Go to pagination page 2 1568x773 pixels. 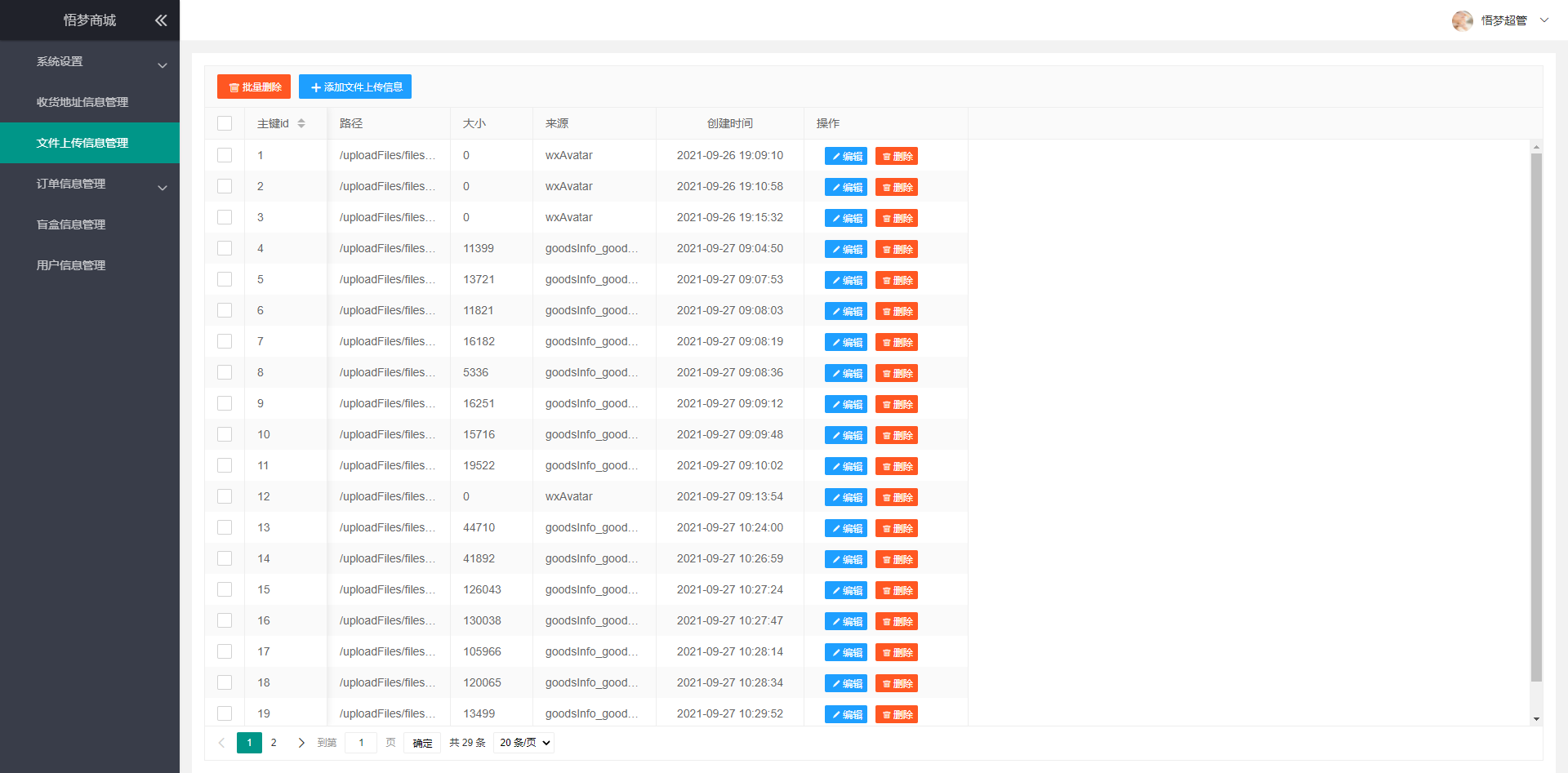[x=274, y=743]
